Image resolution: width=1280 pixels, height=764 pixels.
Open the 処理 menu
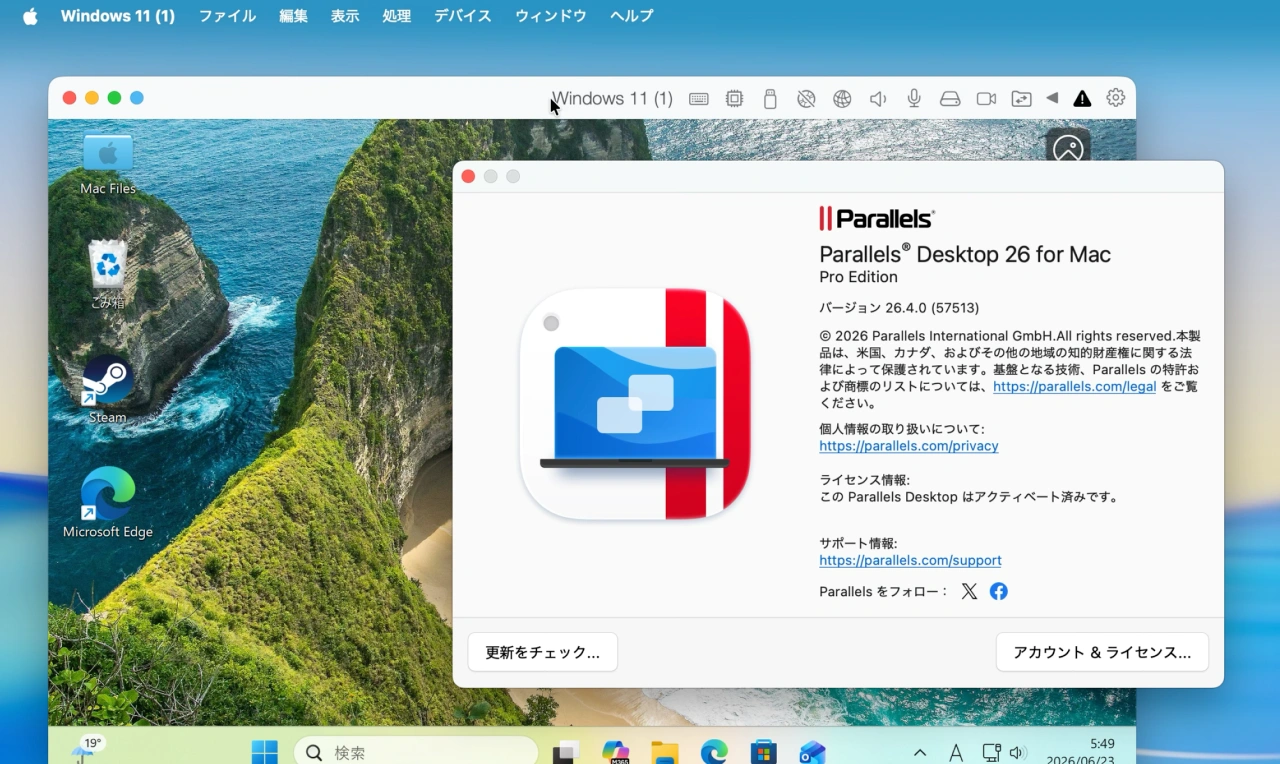397,16
